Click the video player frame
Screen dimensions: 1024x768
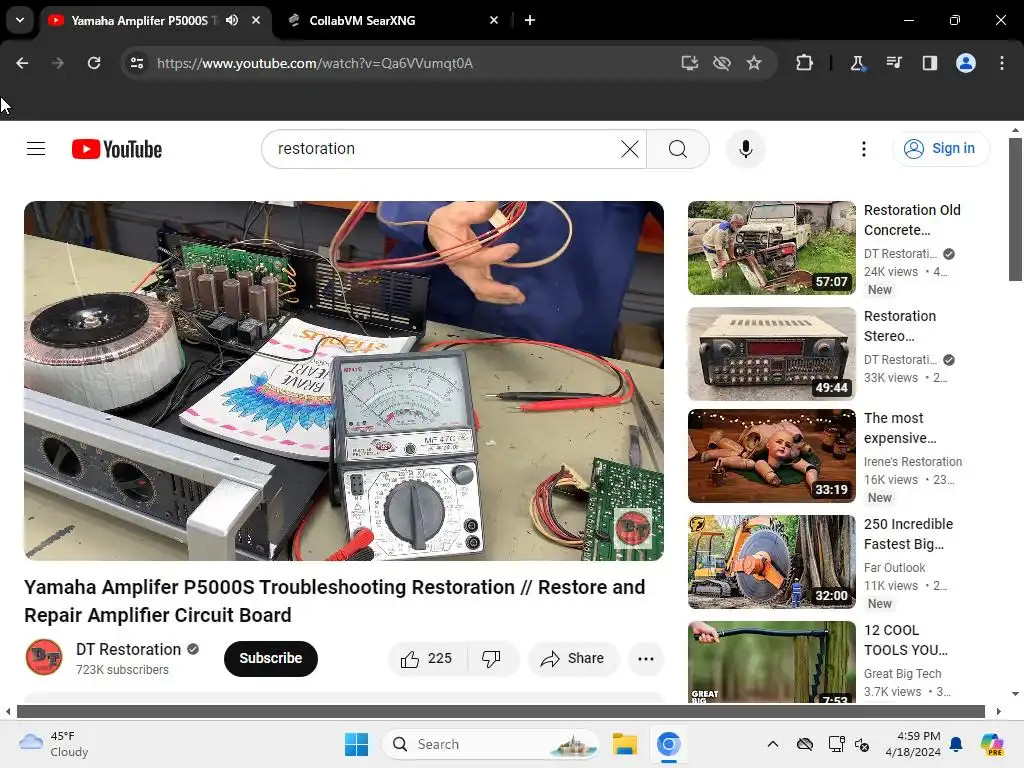click(x=344, y=381)
